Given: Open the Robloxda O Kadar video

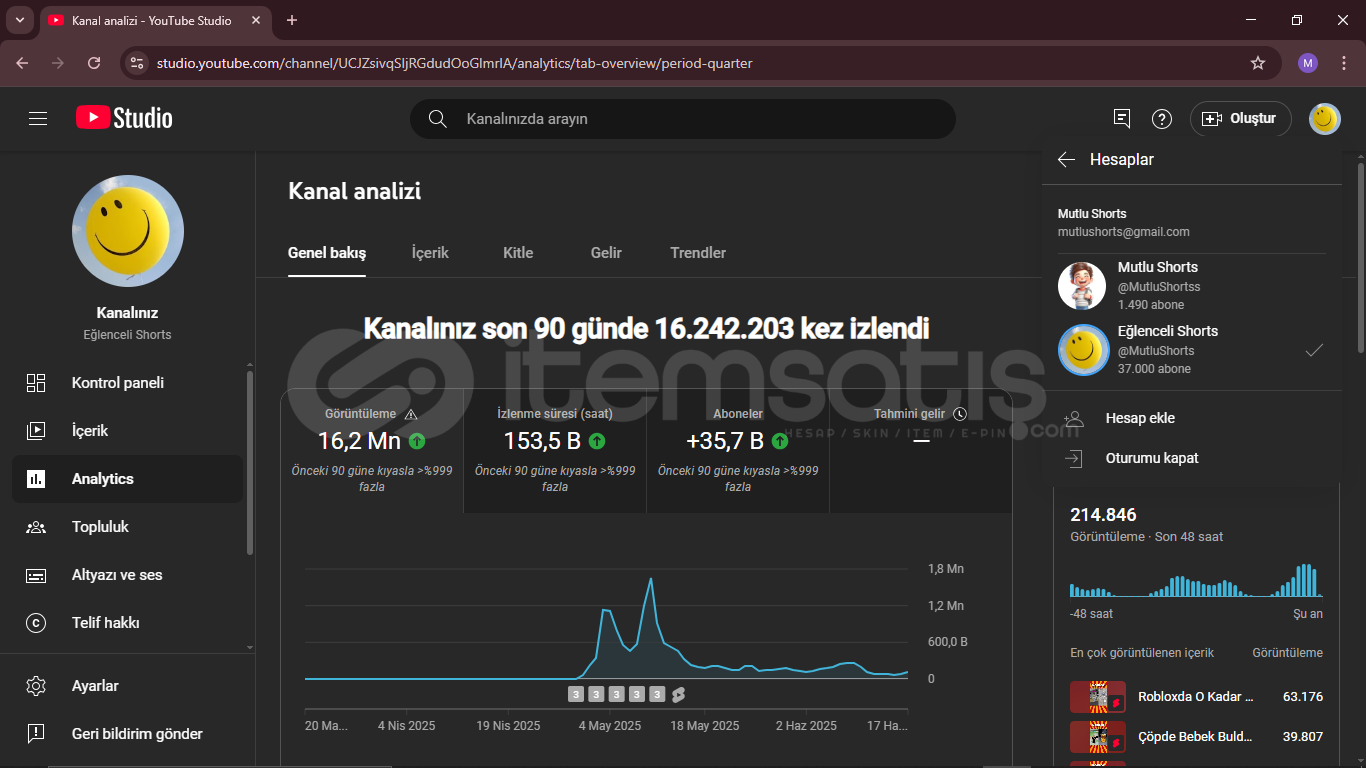Looking at the screenshot, I should point(1196,697).
